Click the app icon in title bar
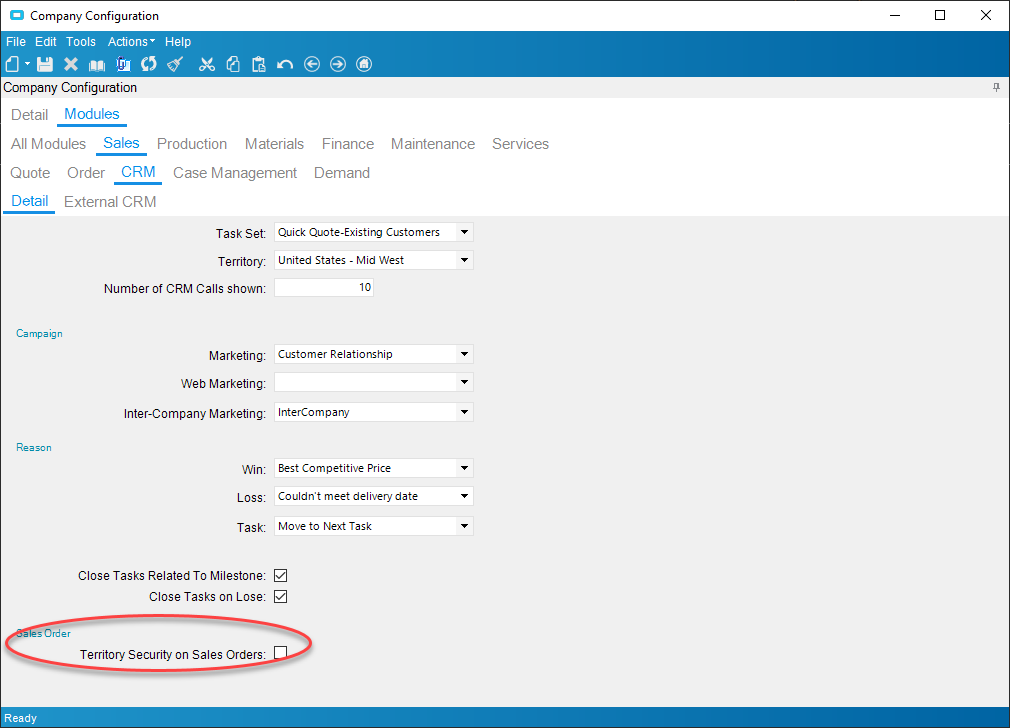The image size is (1010, 728). (x=16, y=15)
